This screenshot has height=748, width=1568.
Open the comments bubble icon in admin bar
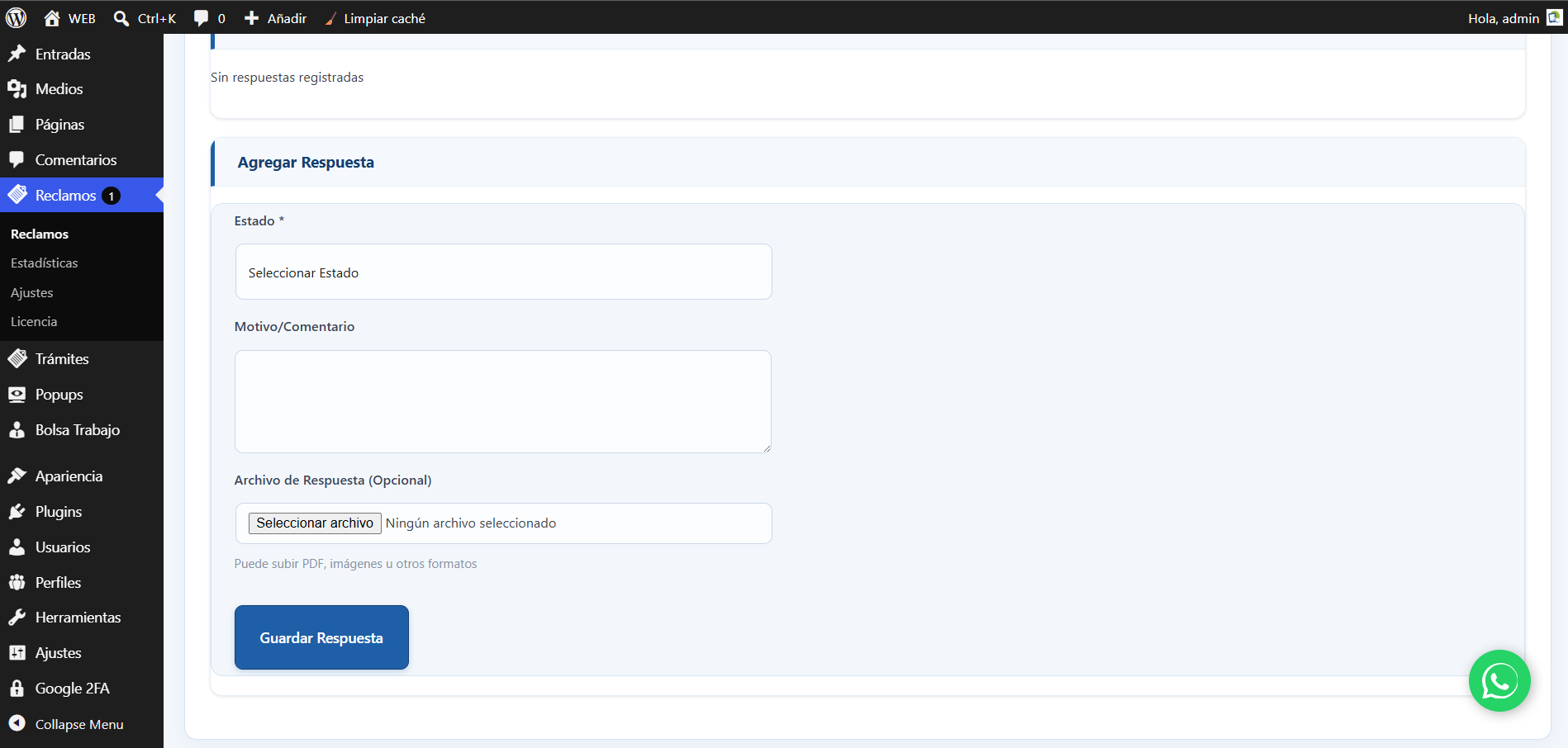point(201,18)
